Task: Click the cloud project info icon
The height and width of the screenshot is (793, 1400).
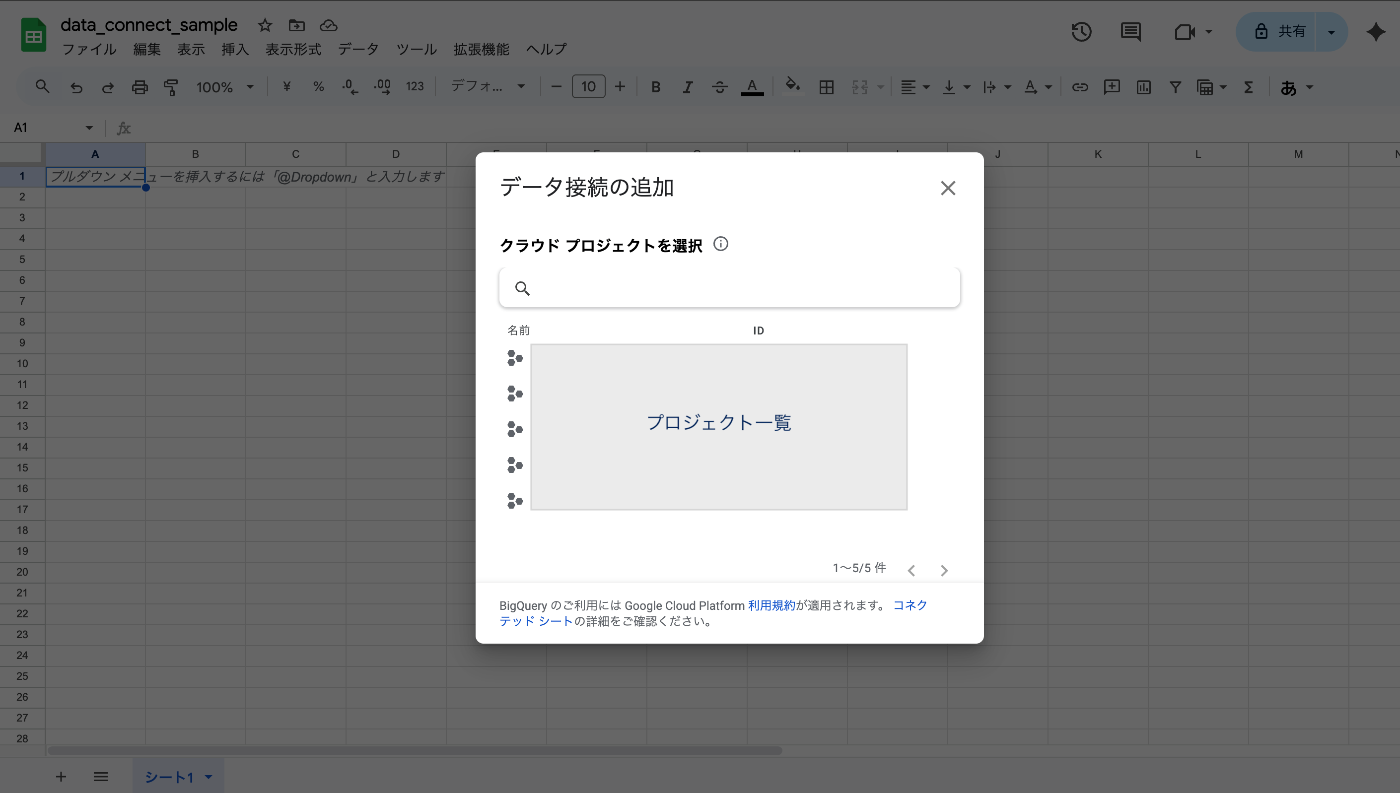Action: pos(721,244)
